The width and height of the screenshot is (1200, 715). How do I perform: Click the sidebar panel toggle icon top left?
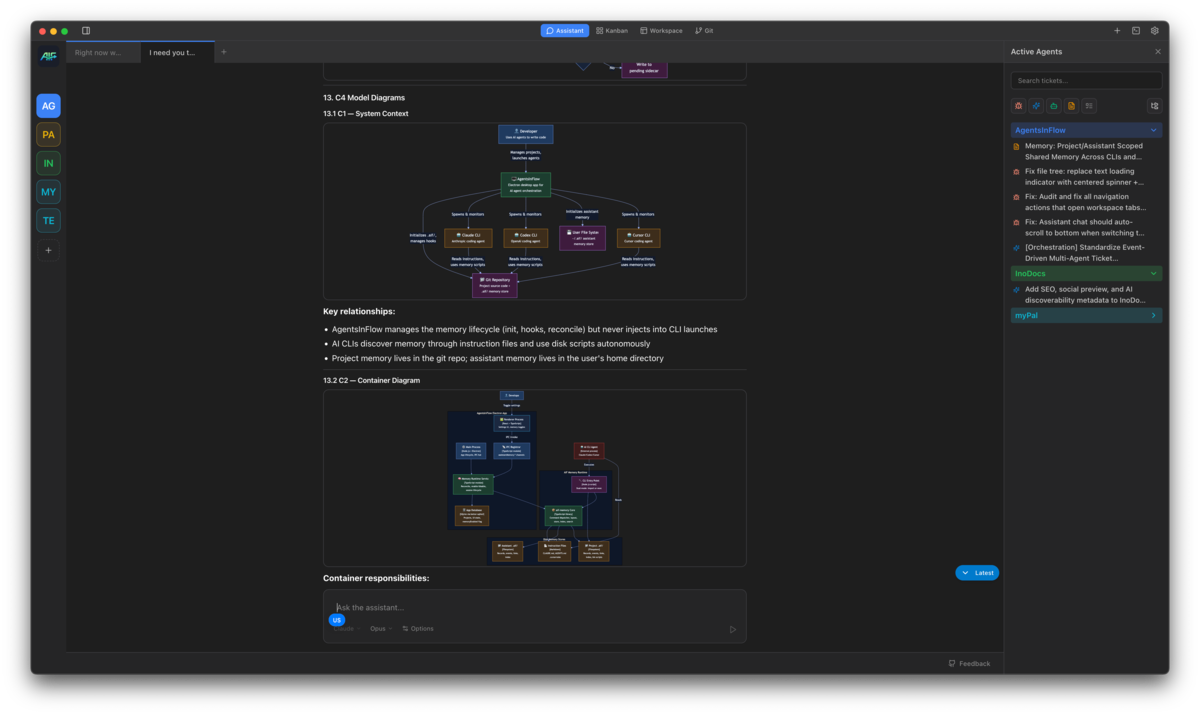coord(88,30)
